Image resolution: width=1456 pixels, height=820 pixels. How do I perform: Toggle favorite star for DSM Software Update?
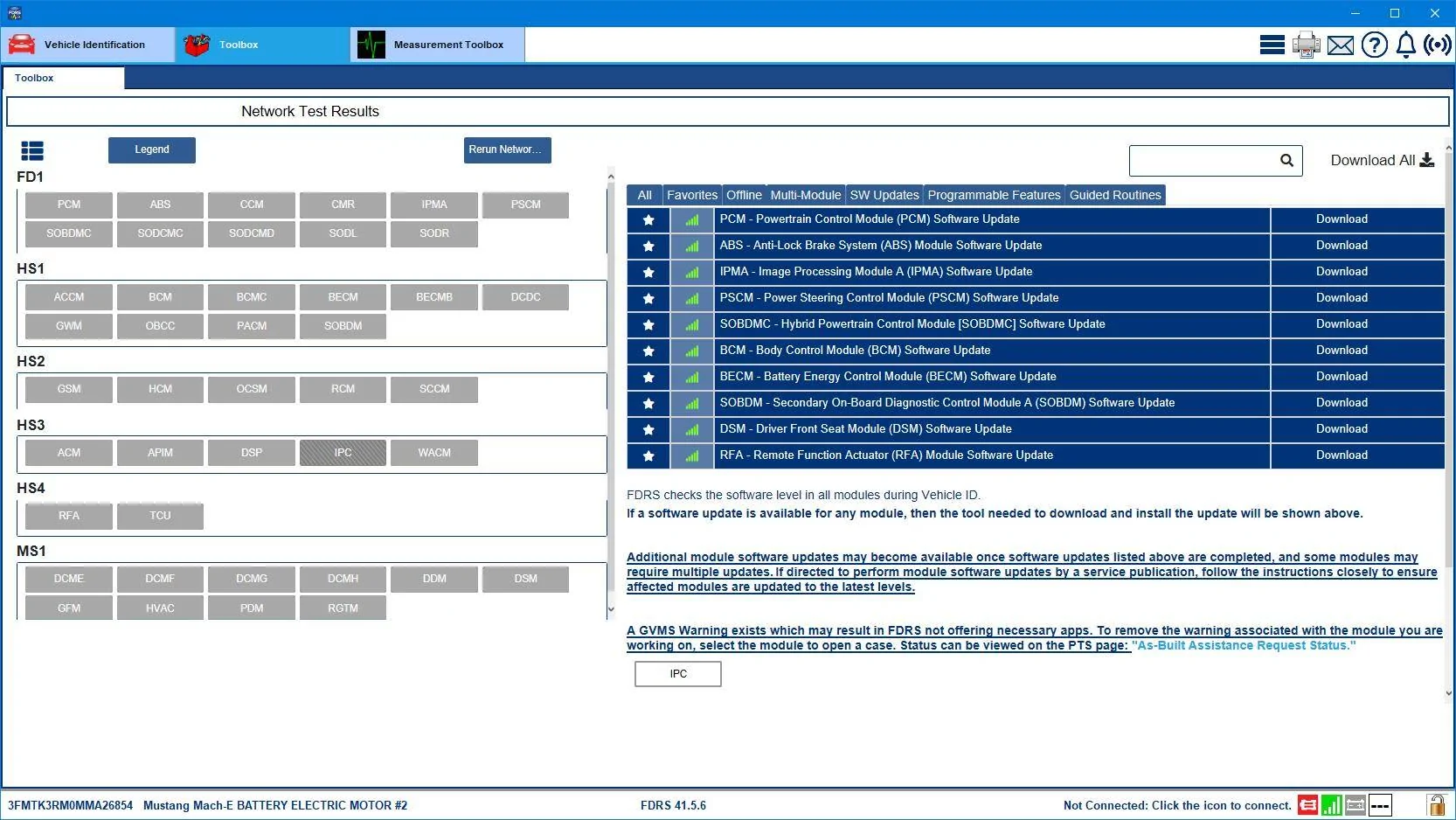click(x=648, y=430)
